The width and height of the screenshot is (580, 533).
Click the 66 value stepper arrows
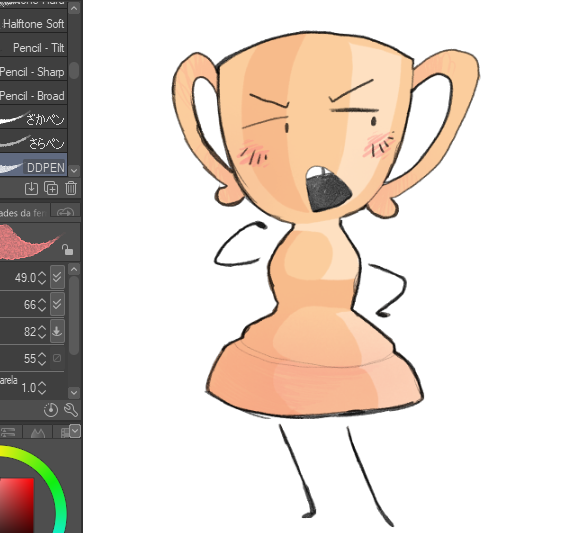click(x=42, y=304)
